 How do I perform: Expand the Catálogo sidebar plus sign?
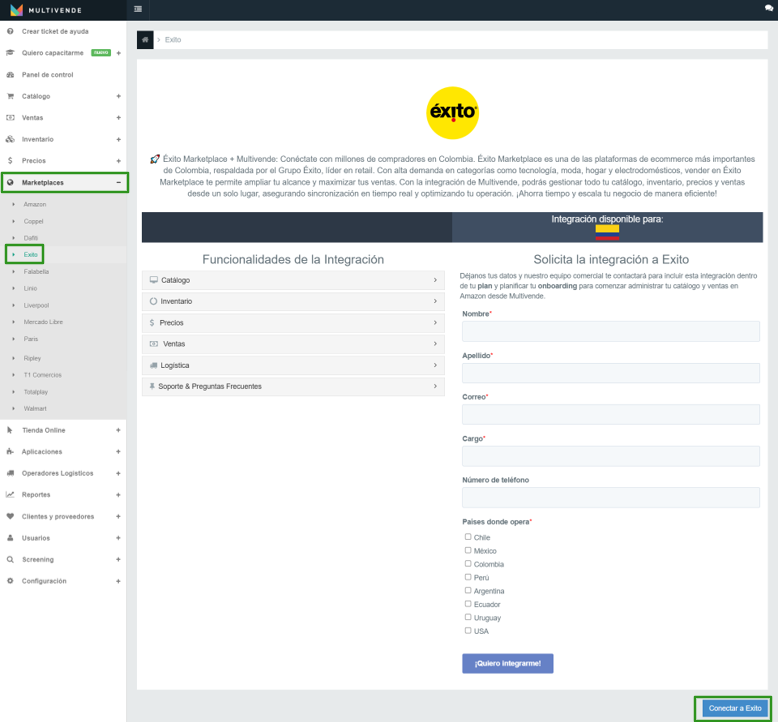click(x=119, y=96)
